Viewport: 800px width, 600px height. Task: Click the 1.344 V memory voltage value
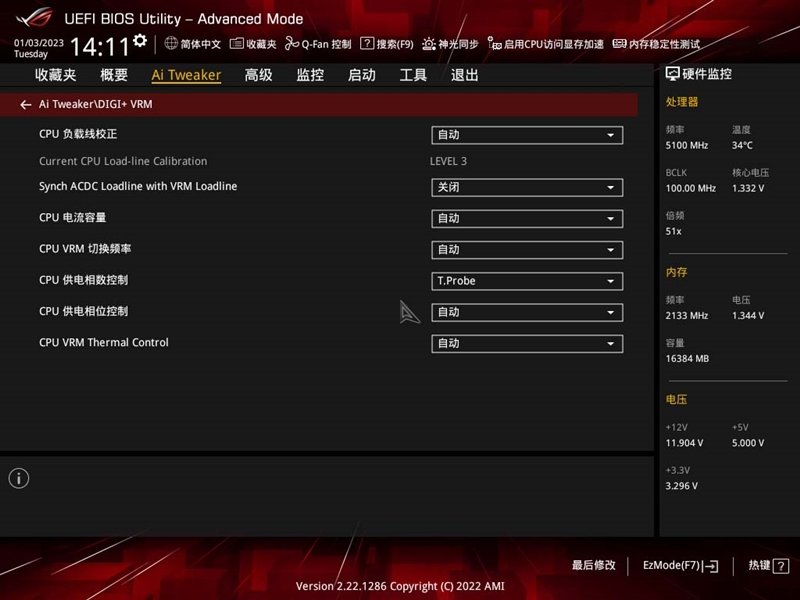click(x=748, y=315)
